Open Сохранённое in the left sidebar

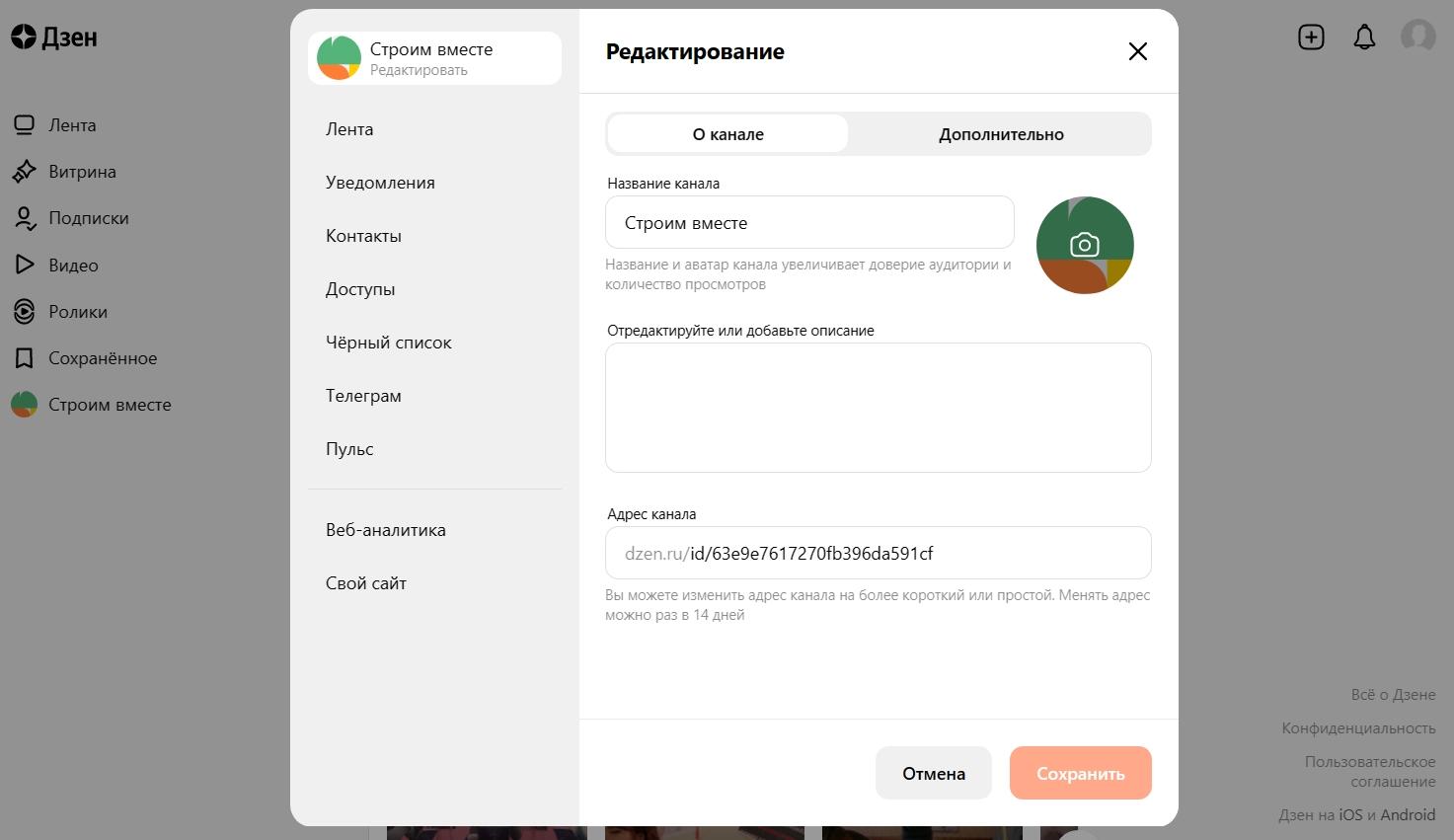click(x=103, y=358)
